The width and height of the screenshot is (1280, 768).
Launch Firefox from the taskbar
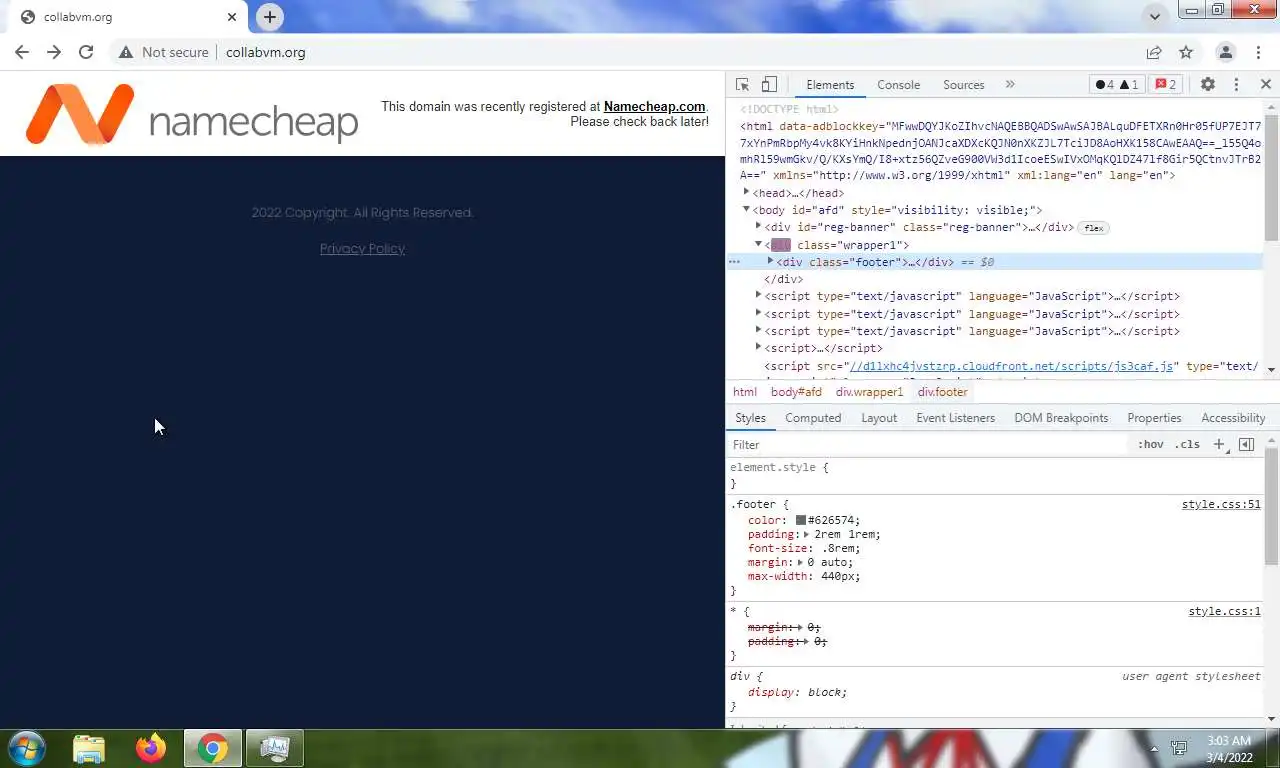[151, 748]
